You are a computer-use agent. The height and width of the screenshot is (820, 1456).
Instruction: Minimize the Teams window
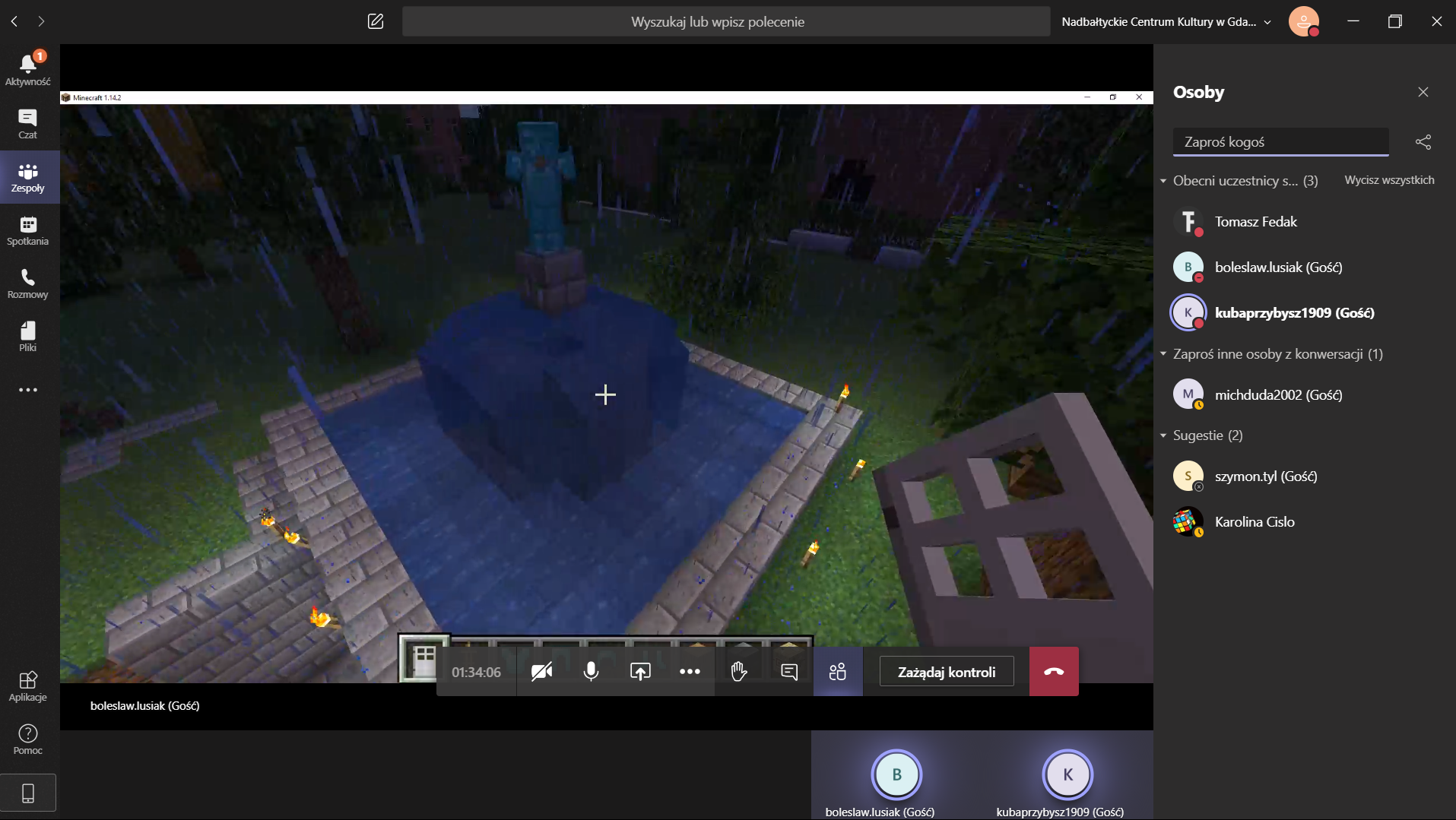(1353, 21)
